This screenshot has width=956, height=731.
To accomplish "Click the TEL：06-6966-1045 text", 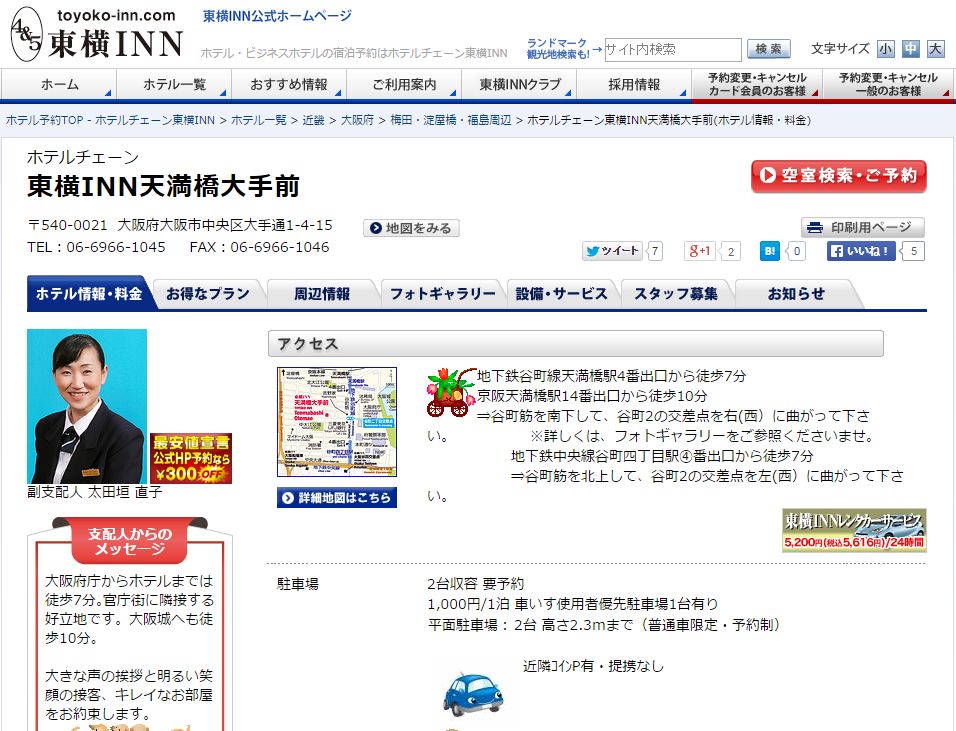I will [96, 247].
